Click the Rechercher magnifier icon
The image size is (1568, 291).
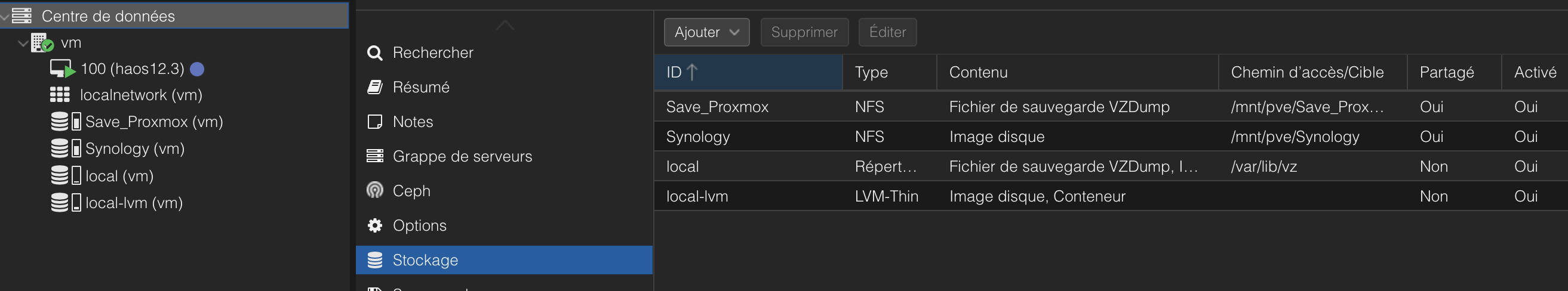(x=375, y=53)
